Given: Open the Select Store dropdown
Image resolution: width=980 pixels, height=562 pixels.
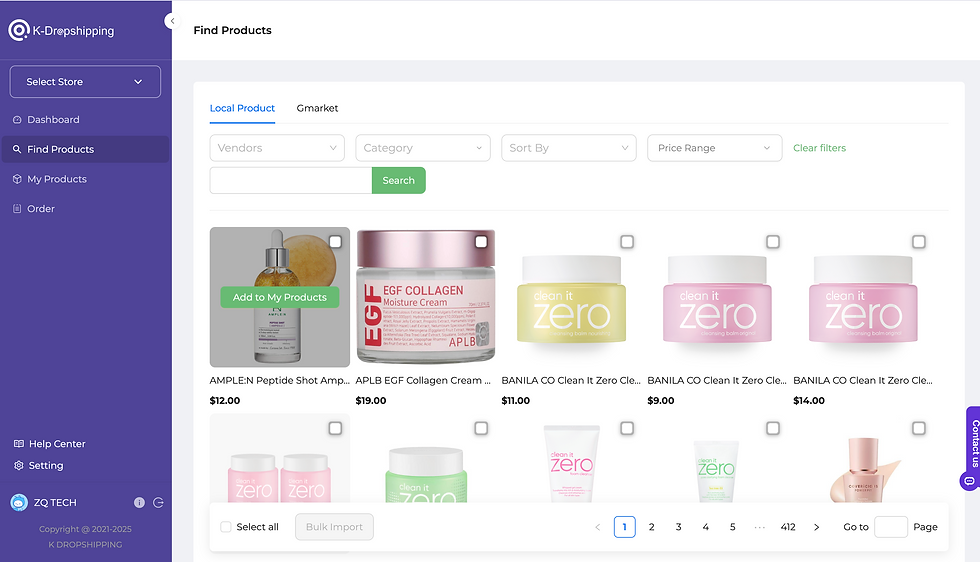Looking at the screenshot, I should click(x=85, y=82).
